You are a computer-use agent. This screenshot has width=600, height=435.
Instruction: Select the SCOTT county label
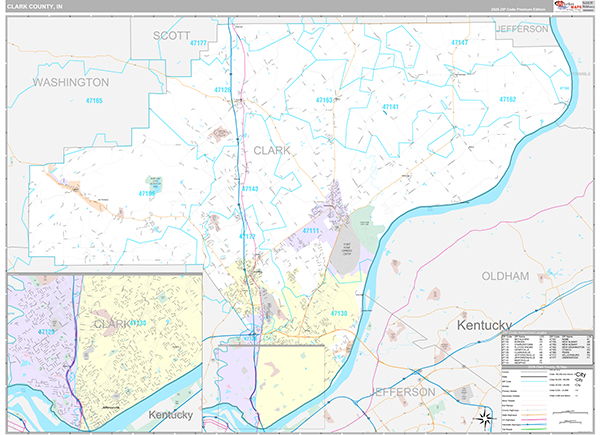(171, 34)
